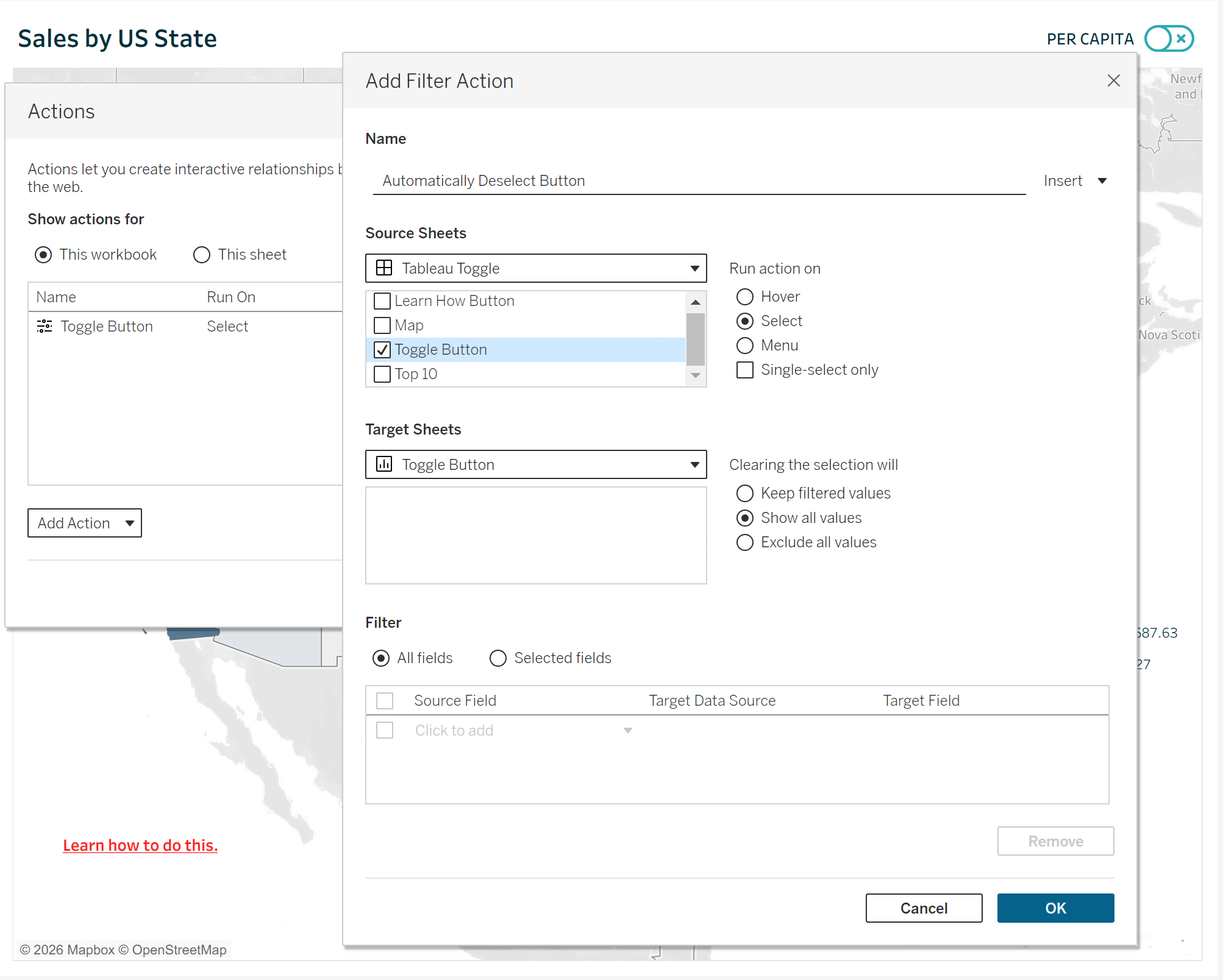Select the Toggle Button action row
Viewport: 1223px width, 980px height.
pos(185,327)
